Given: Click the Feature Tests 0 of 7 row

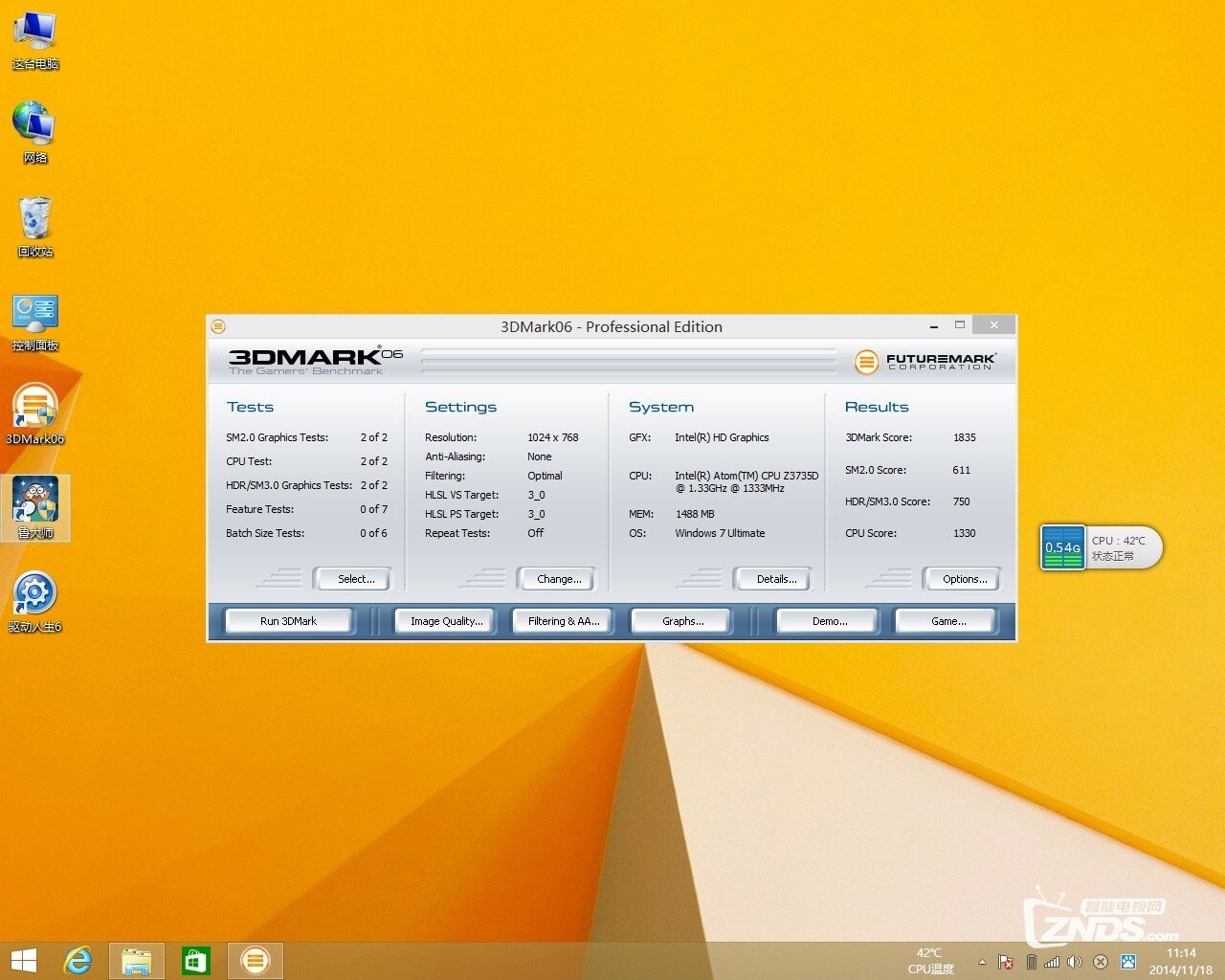Looking at the screenshot, I should 306,509.
